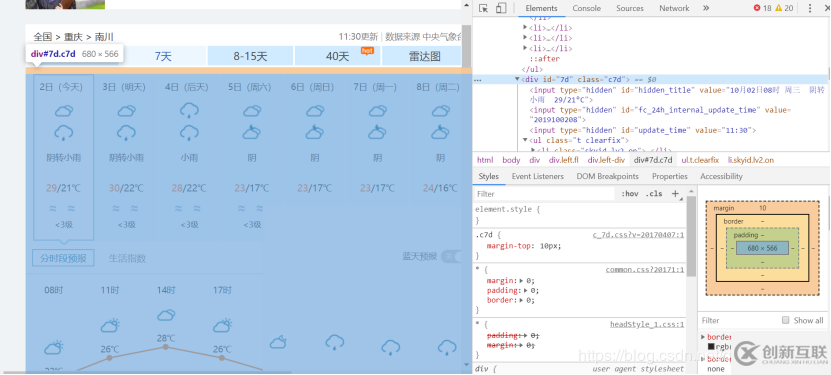Select the 8-15天 forecast tab
Viewport: 831px width, 375px height.
click(250, 56)
